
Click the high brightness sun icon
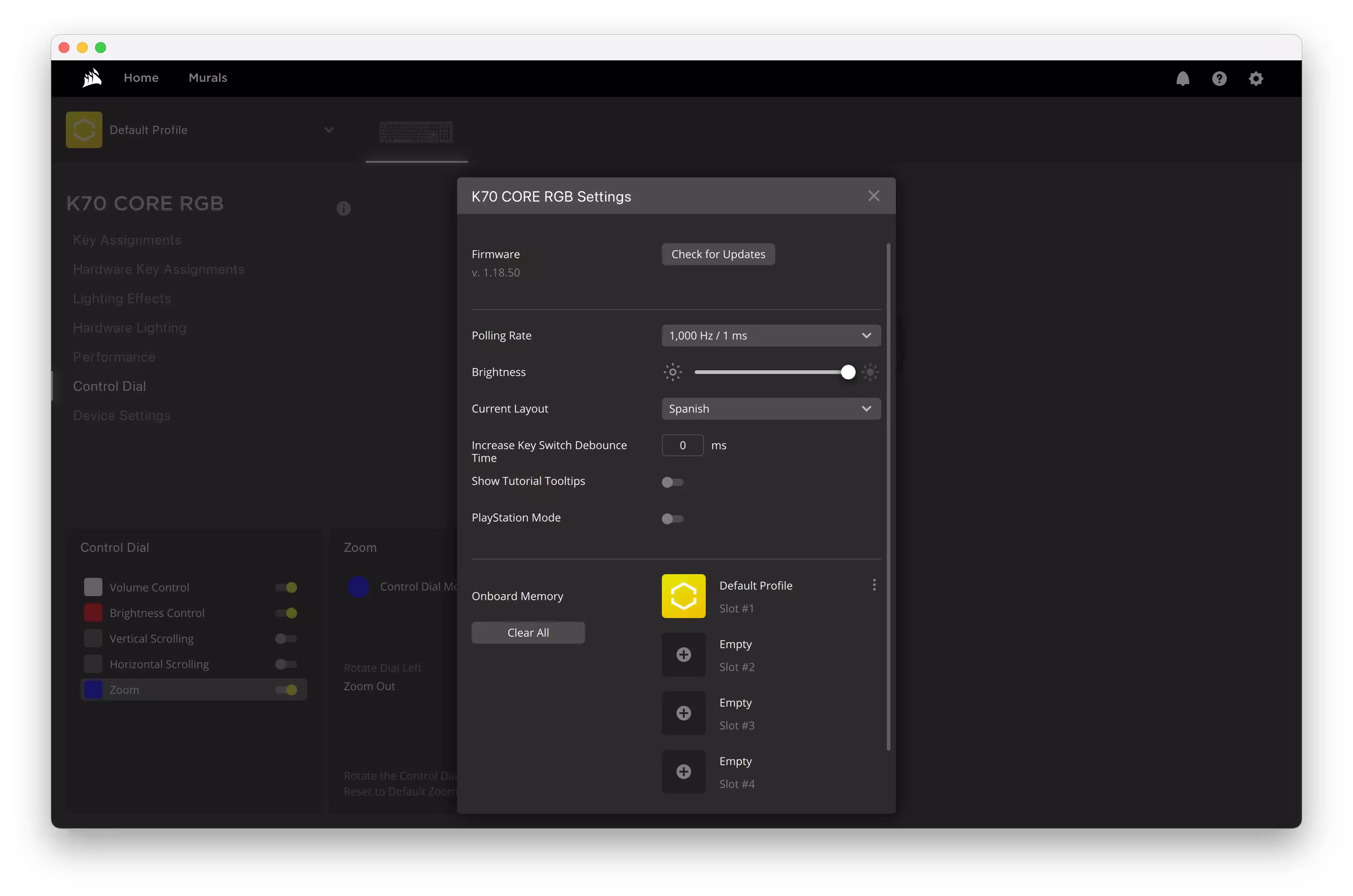pos(869,372)
